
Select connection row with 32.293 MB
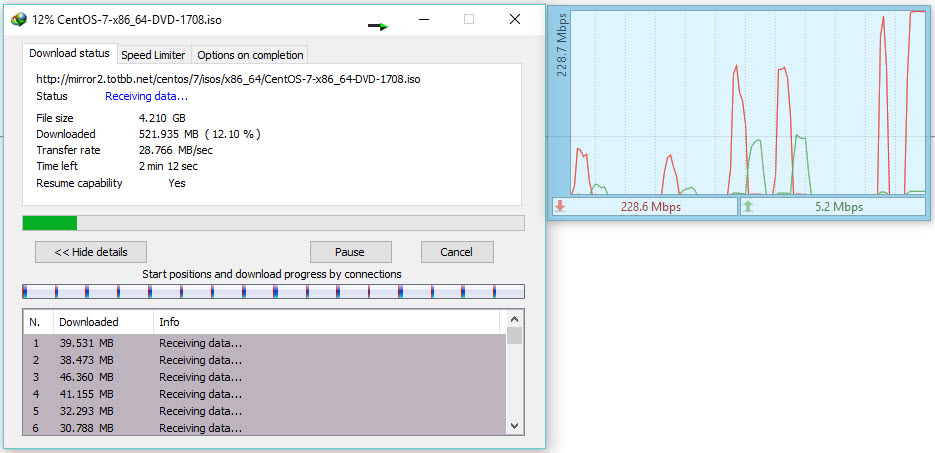[x=264, y=411]
